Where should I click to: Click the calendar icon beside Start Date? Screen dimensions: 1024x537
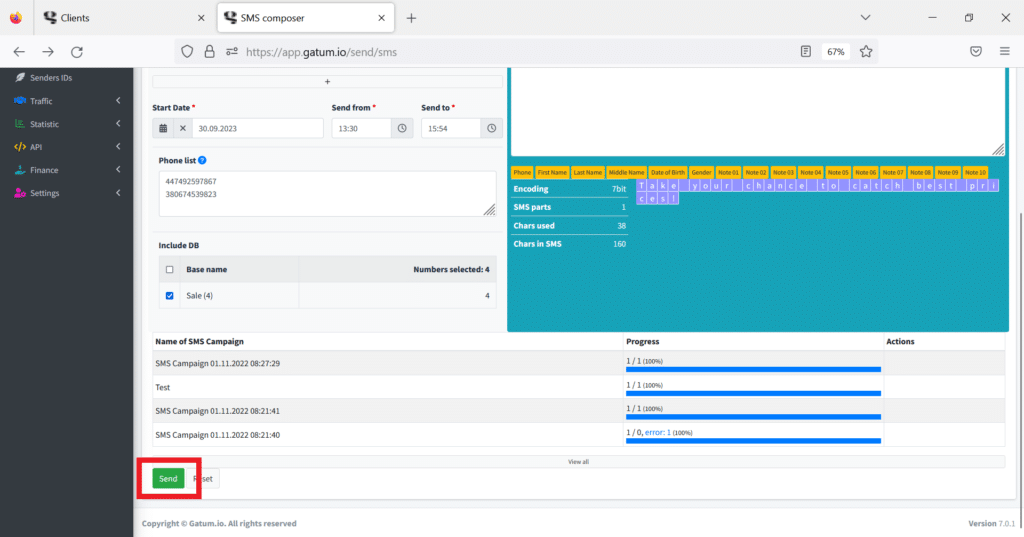(163, 128)
